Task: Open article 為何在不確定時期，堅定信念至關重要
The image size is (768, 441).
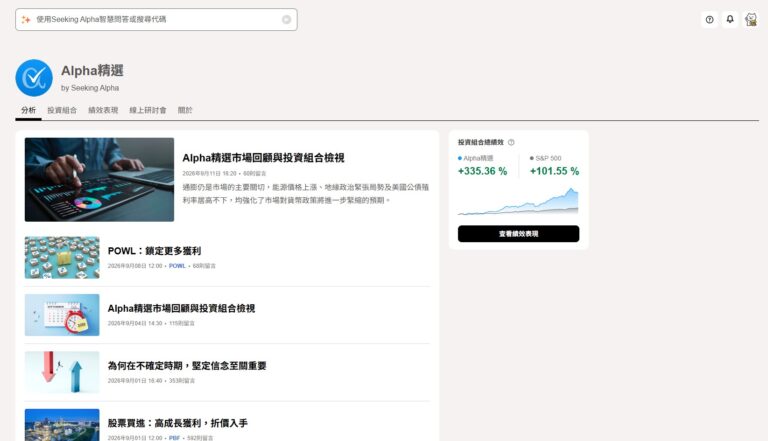Action: click(x=187, y=366)
